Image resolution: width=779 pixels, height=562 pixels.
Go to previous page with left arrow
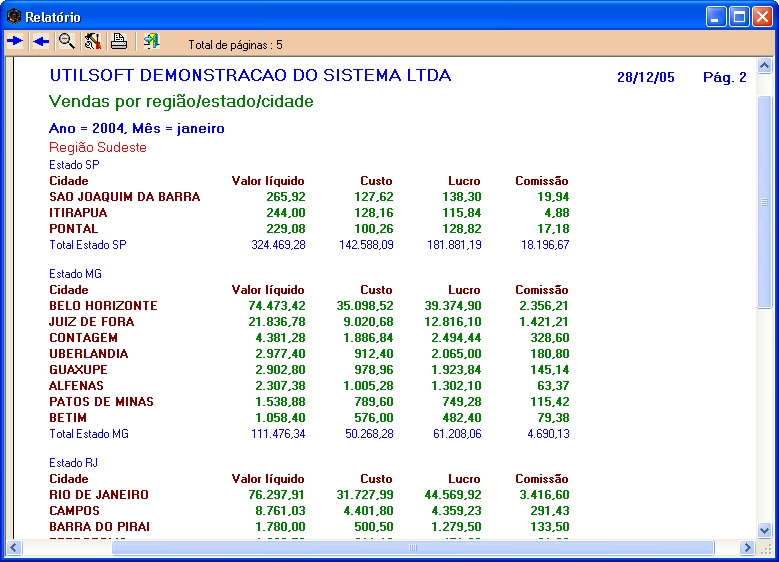(x=41, y=41)
